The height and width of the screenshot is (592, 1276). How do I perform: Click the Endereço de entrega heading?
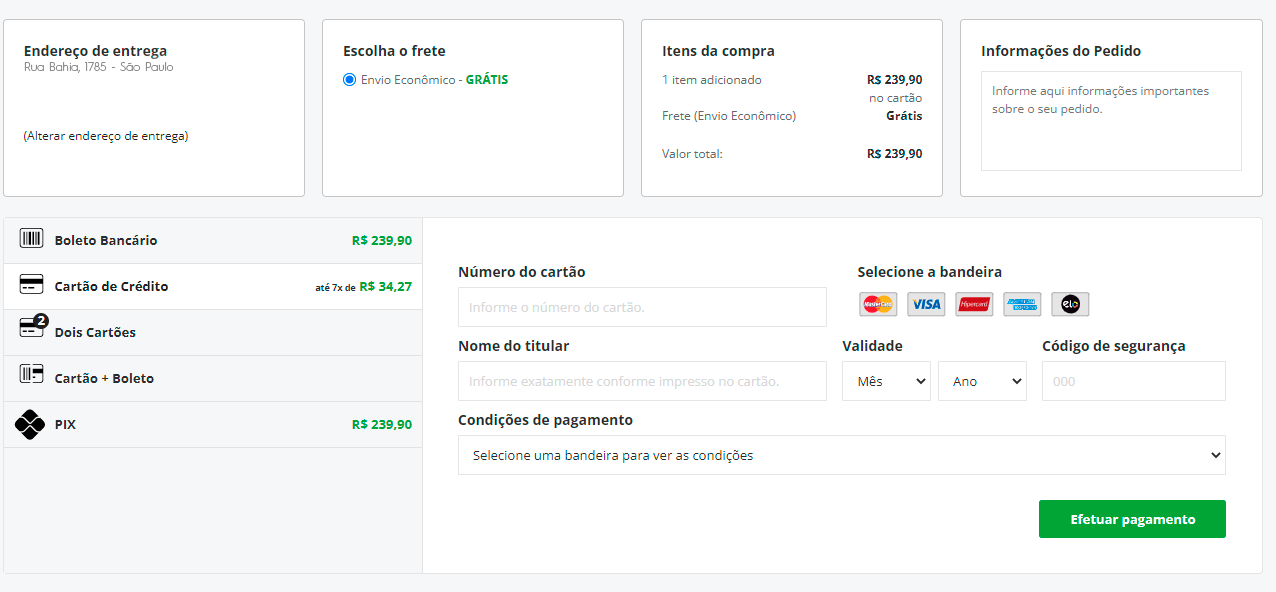tap(95, 51)
